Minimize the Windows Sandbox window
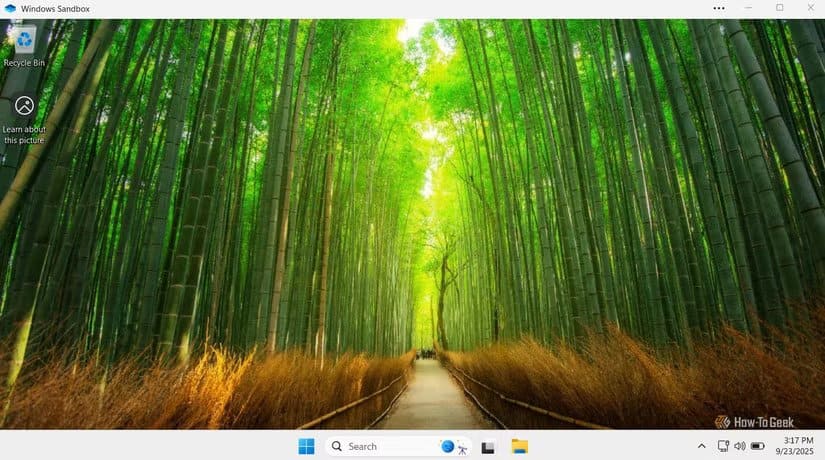The image size is (825, 460). 748,8
